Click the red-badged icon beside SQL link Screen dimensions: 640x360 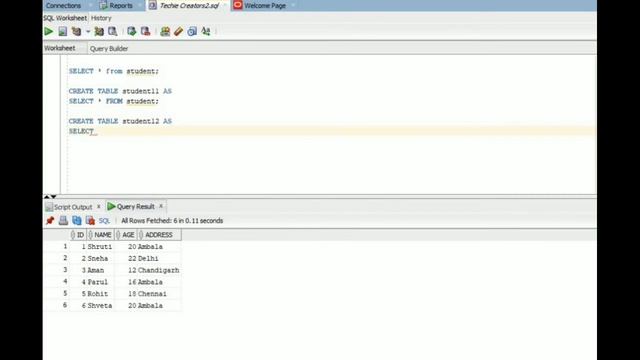click(x=90, y=221)
